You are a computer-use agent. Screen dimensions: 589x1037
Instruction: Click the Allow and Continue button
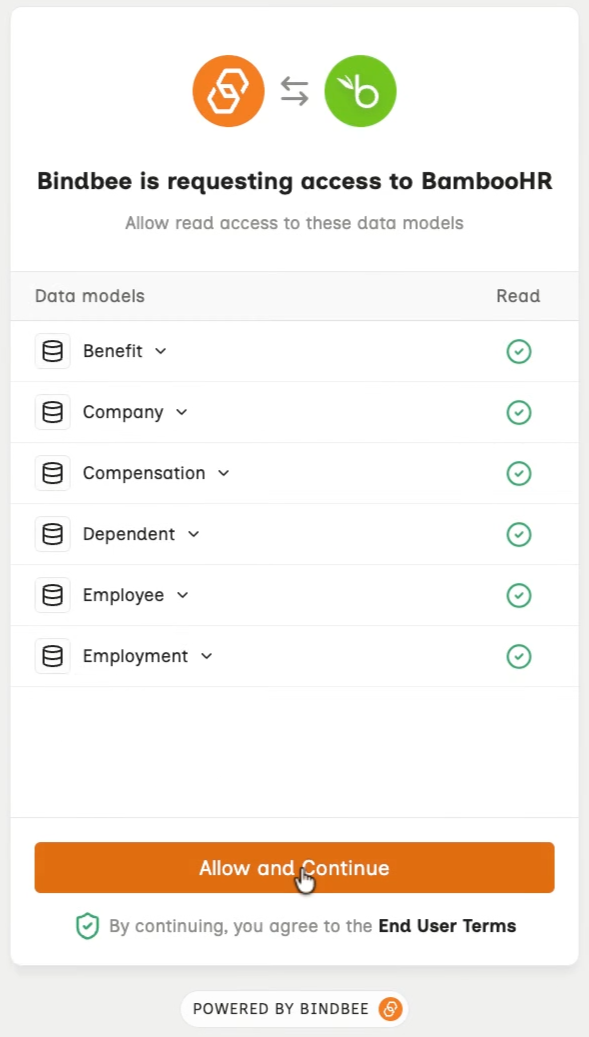[x=294, y=868]
